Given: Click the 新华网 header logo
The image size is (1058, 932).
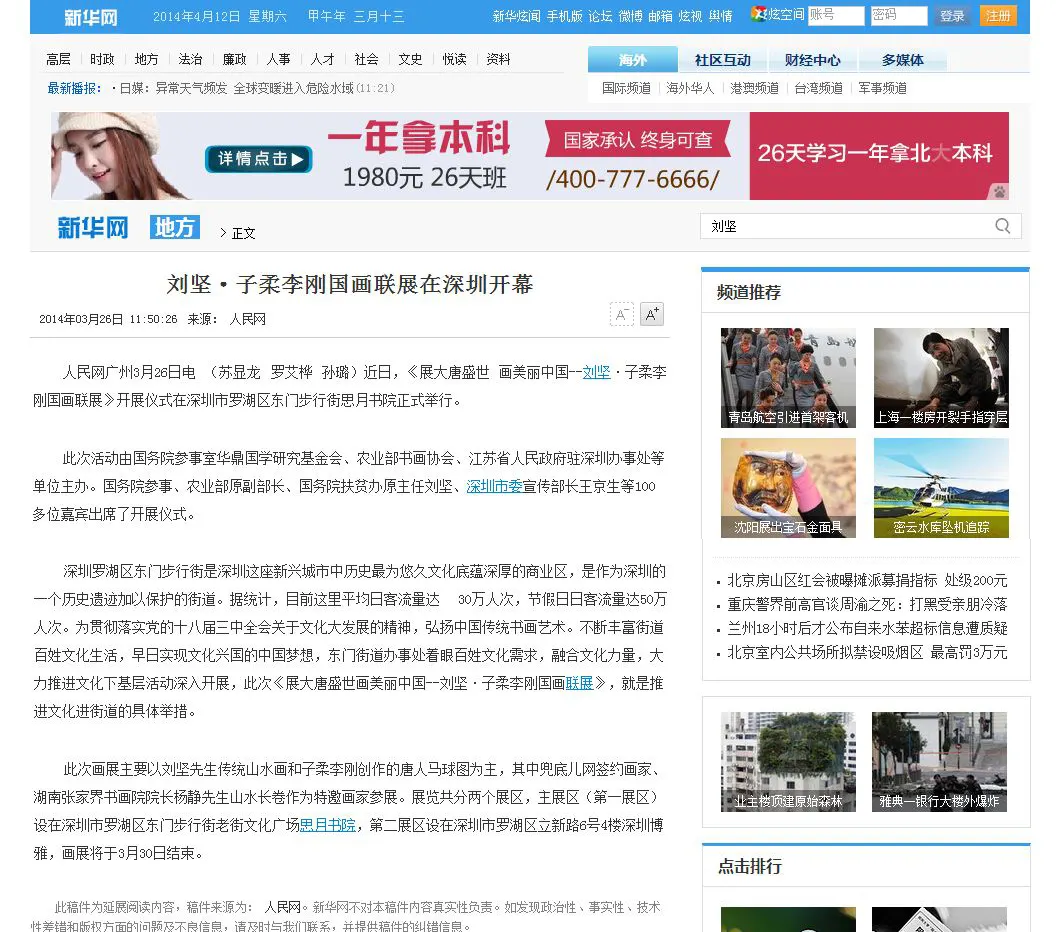Looking at the screenshot, I should click(x=90, y=17).
